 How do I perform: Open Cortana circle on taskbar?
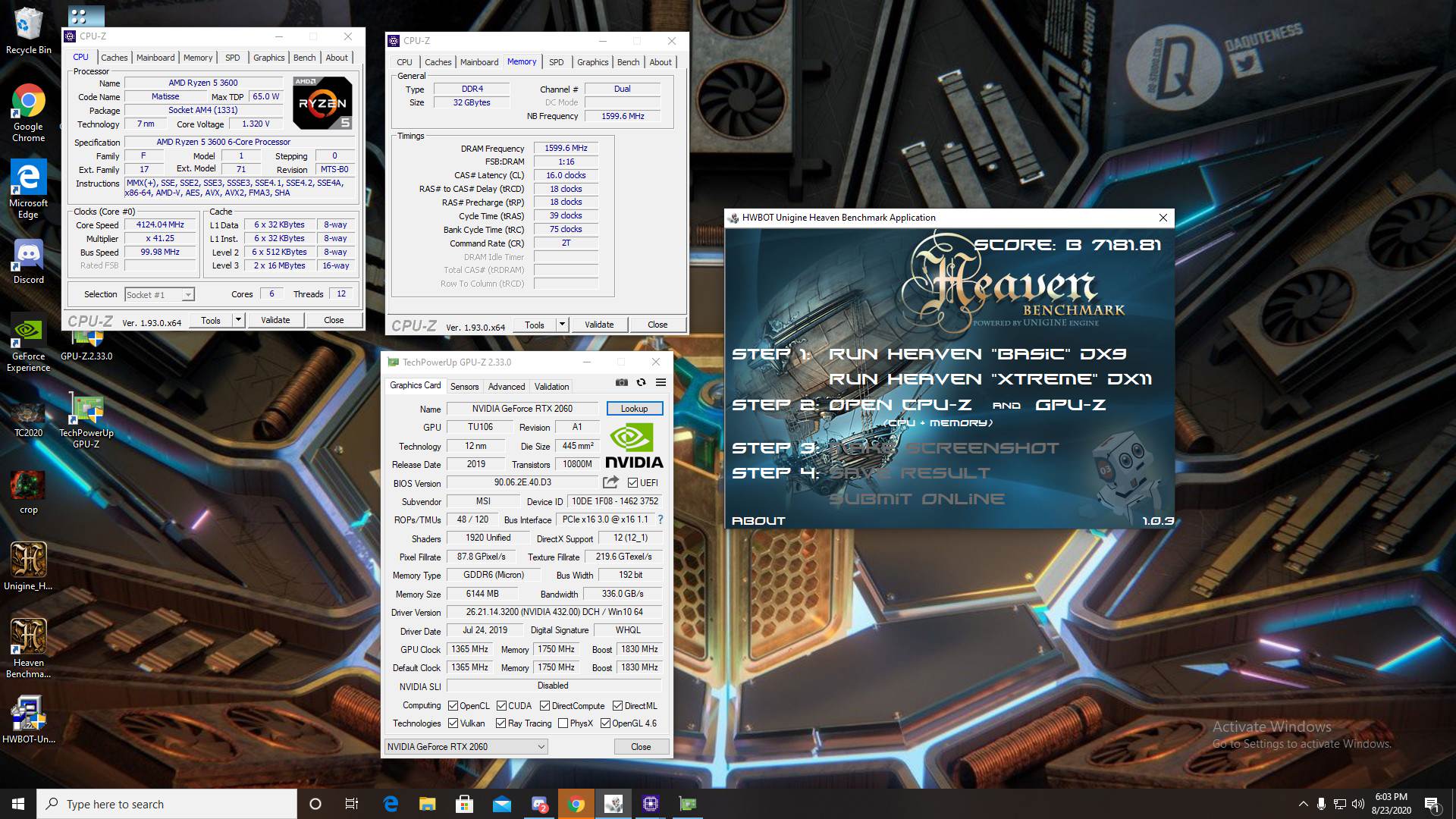click(315, 804)
